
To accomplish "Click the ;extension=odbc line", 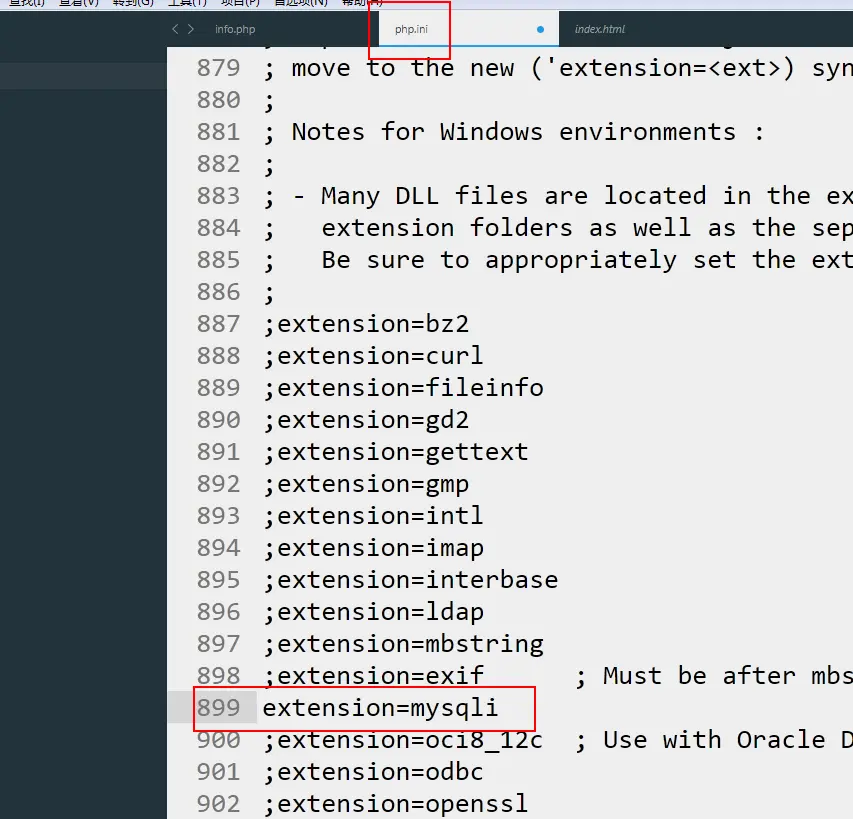I will (374, 772).
